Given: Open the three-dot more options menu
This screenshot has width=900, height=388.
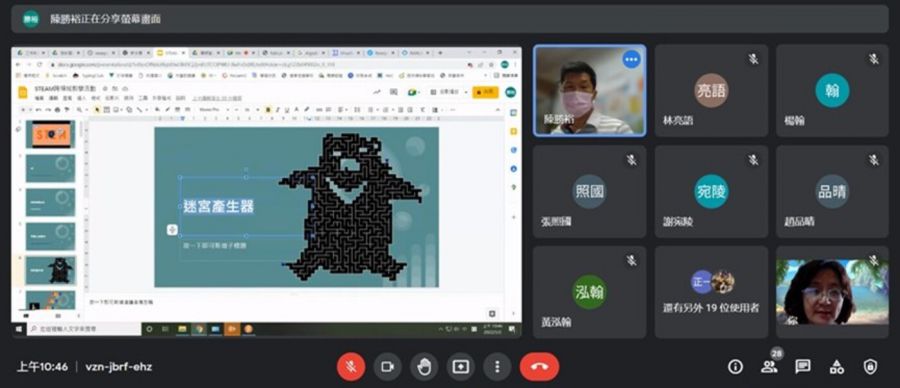Looking at the screenshot, I should coord(497,366).
